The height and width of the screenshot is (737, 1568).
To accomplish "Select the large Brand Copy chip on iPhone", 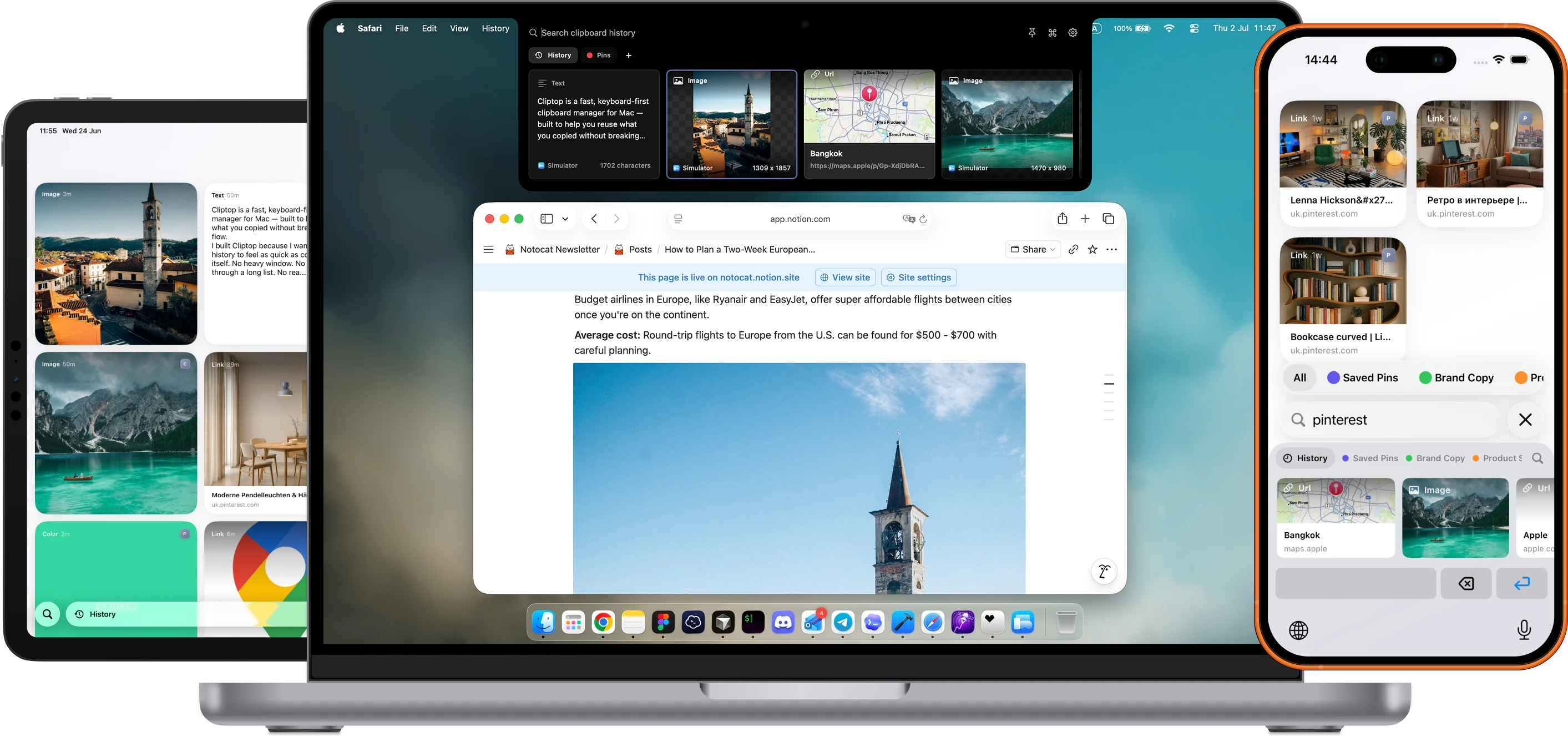I will pyautogui.click(x=1456, y=378).
